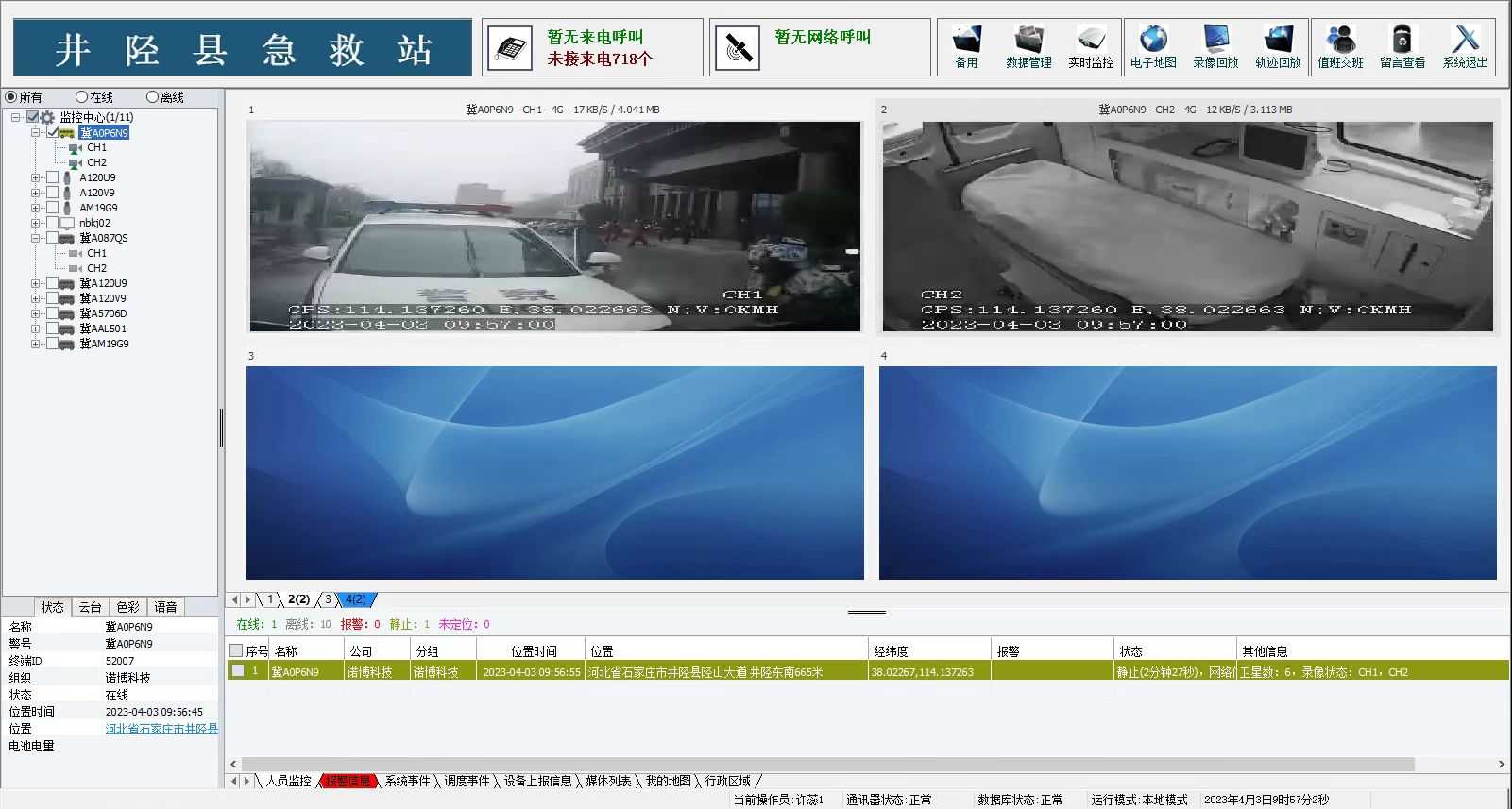
Task: Collapse the 监控中心 tree node
Action: tap(16, 117)
